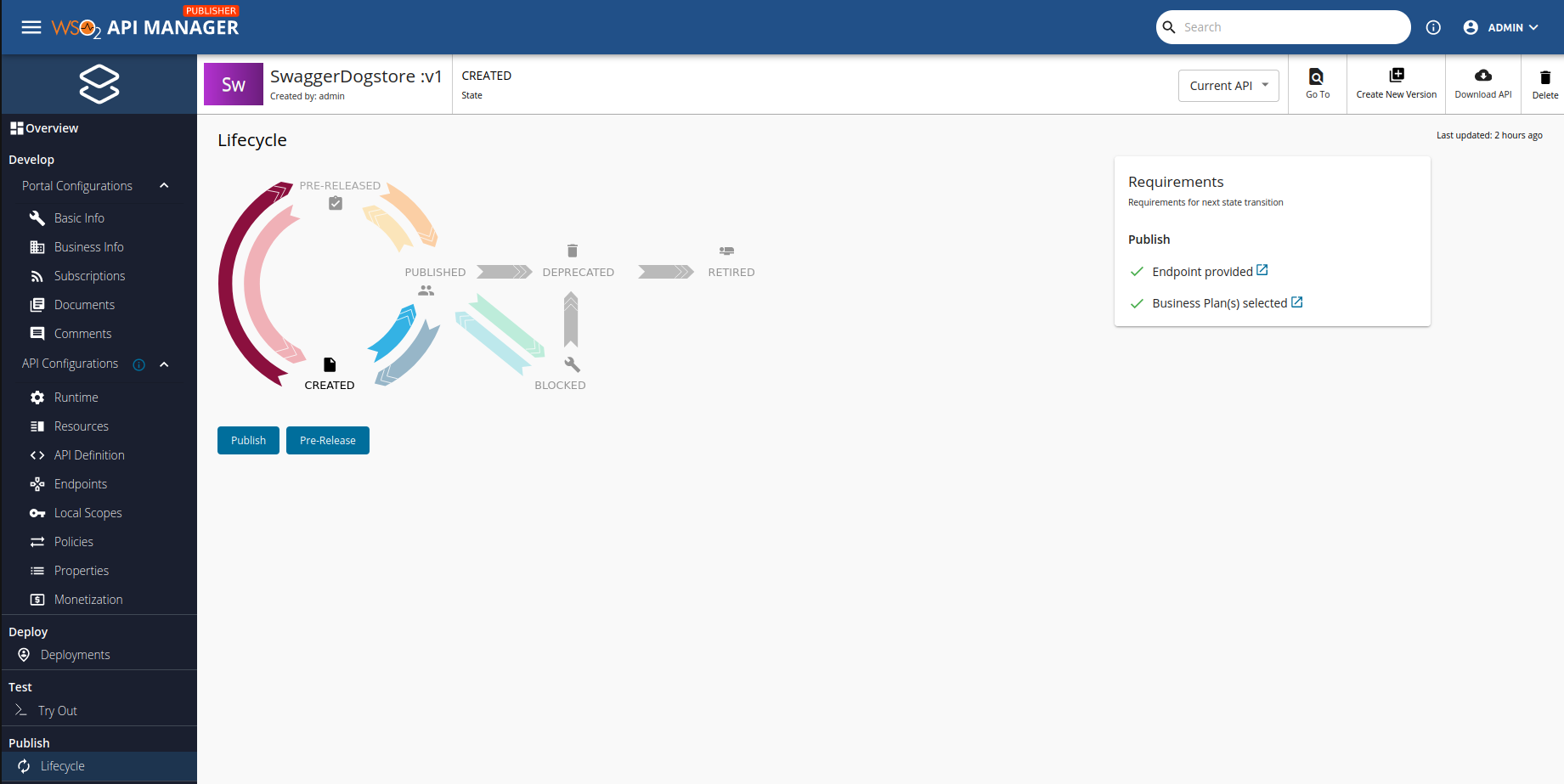The width and height of the screenshot is (1564, 784).
Task: Click the Try Out terminal icon
Action: tap(21, 710)
